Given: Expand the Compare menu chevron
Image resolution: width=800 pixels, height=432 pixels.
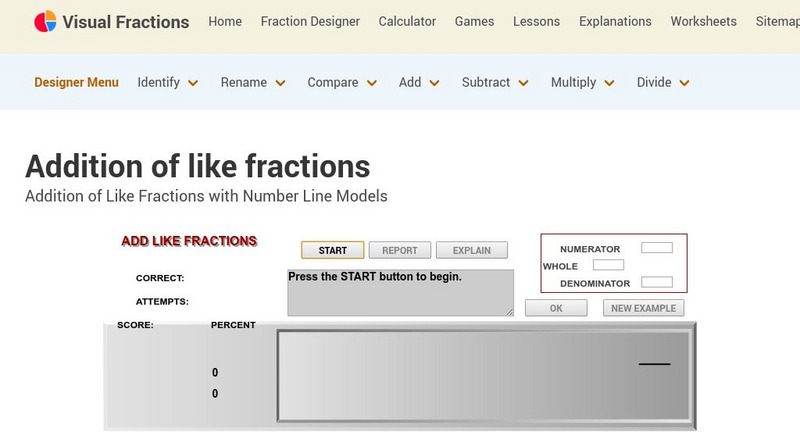Looking at the screenshot, I should pos(372,83).
